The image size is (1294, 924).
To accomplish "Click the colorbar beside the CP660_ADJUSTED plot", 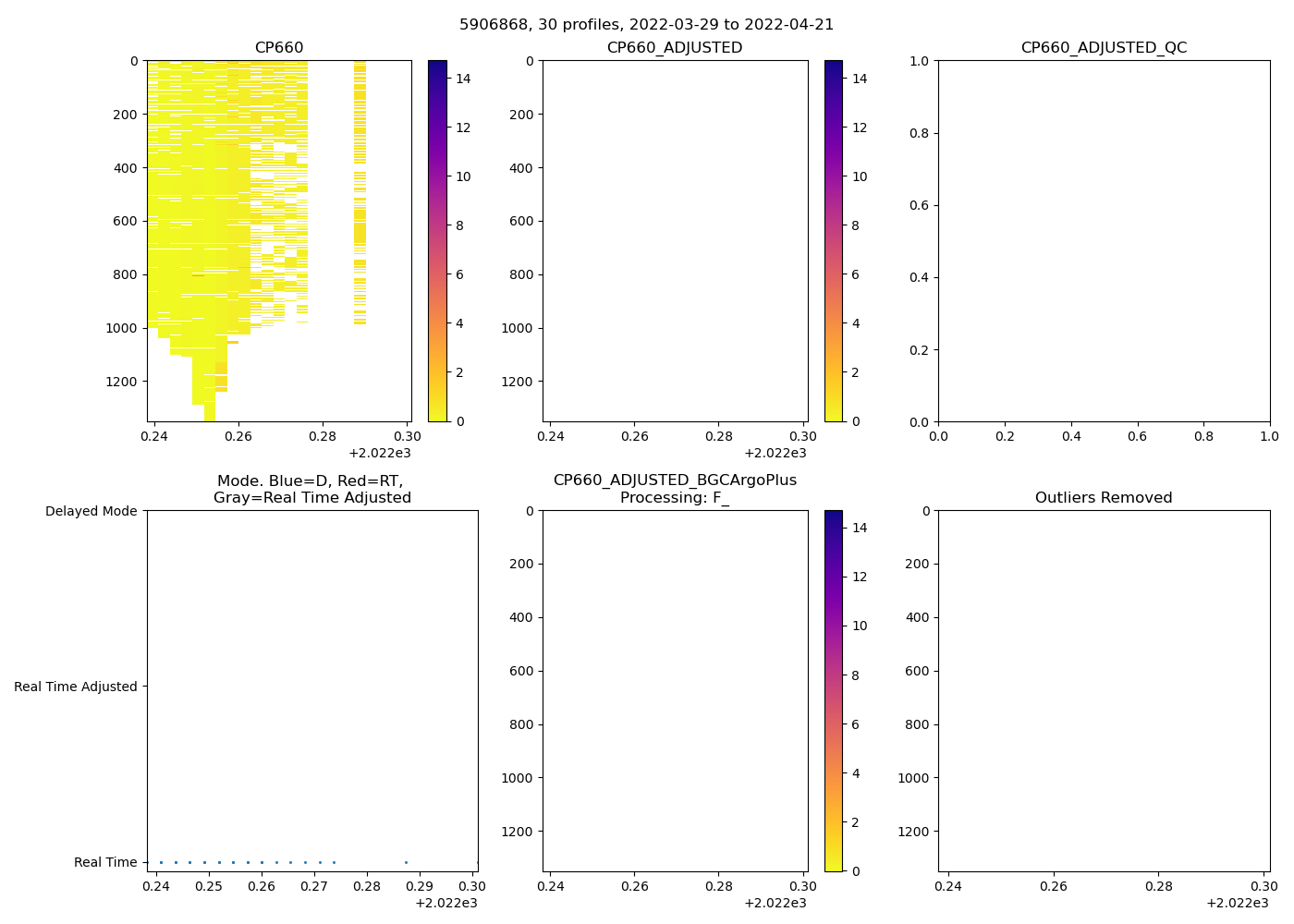I will pyautogui.click(x=833, y=240).
